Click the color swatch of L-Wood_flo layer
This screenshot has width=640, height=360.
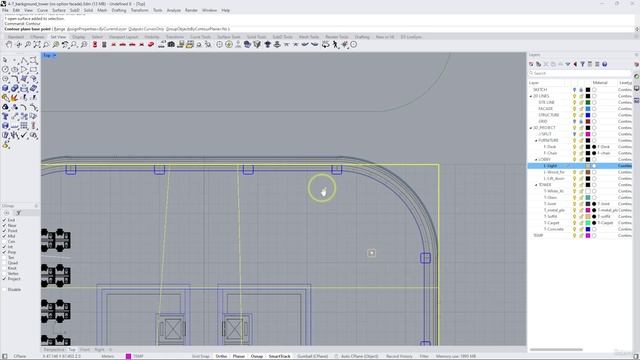[588, 172]
